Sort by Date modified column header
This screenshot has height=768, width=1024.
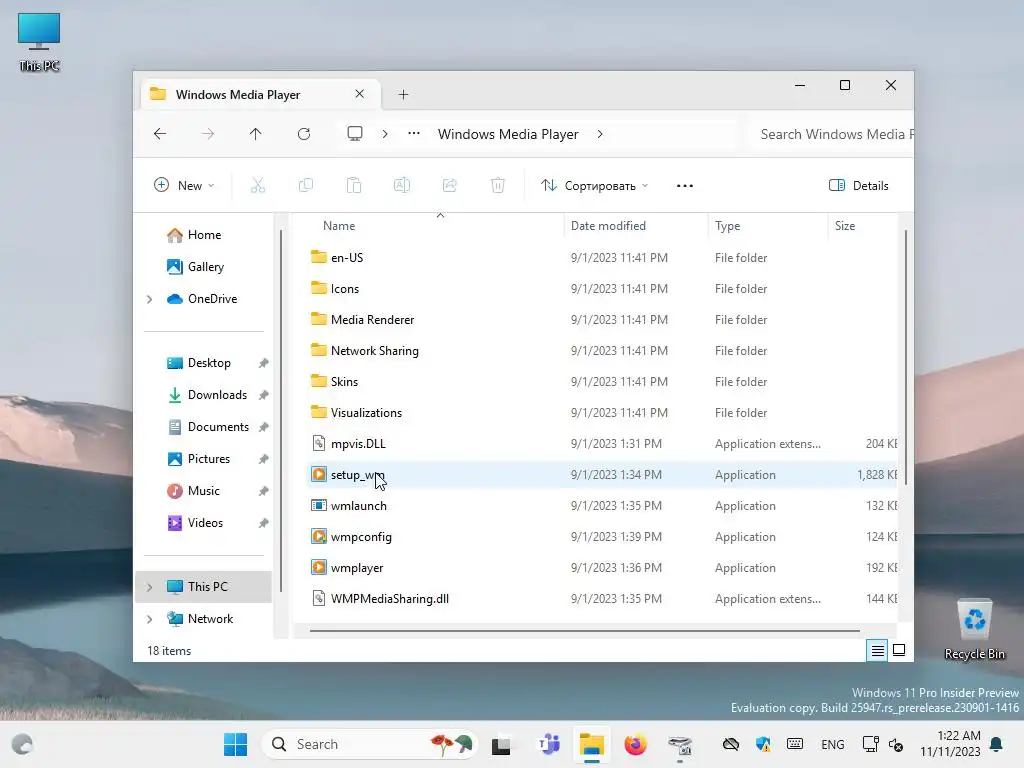click(x=608, y=226)
